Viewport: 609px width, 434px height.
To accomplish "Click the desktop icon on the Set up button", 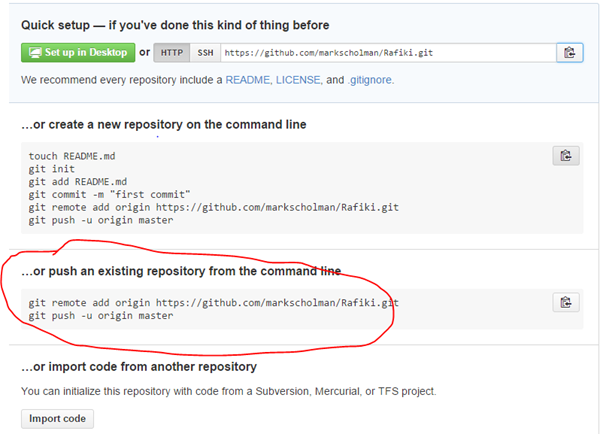I will [x=35, y=53].
